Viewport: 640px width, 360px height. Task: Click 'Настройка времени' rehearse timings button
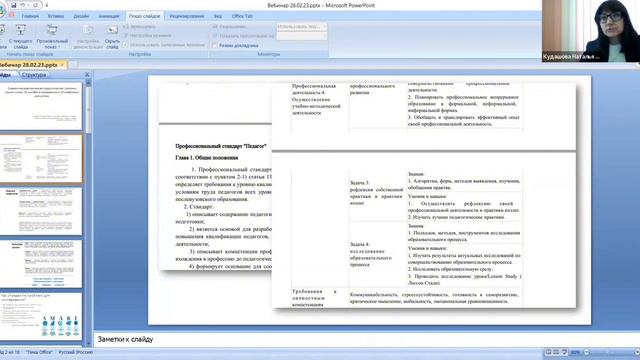click(147, 36)
